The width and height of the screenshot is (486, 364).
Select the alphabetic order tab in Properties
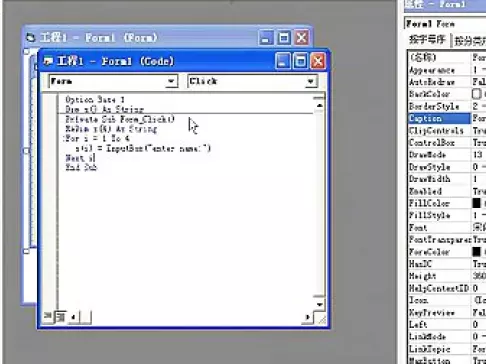pos(428,39)
